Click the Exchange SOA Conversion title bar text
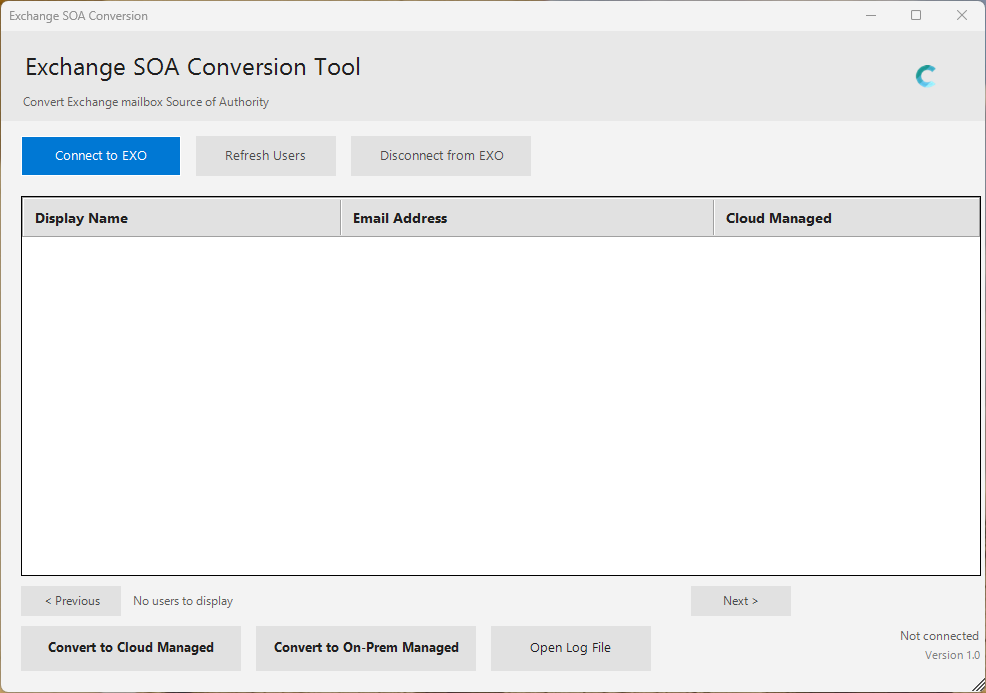Viewport: 986px width, 693px height. coord(78,15)
